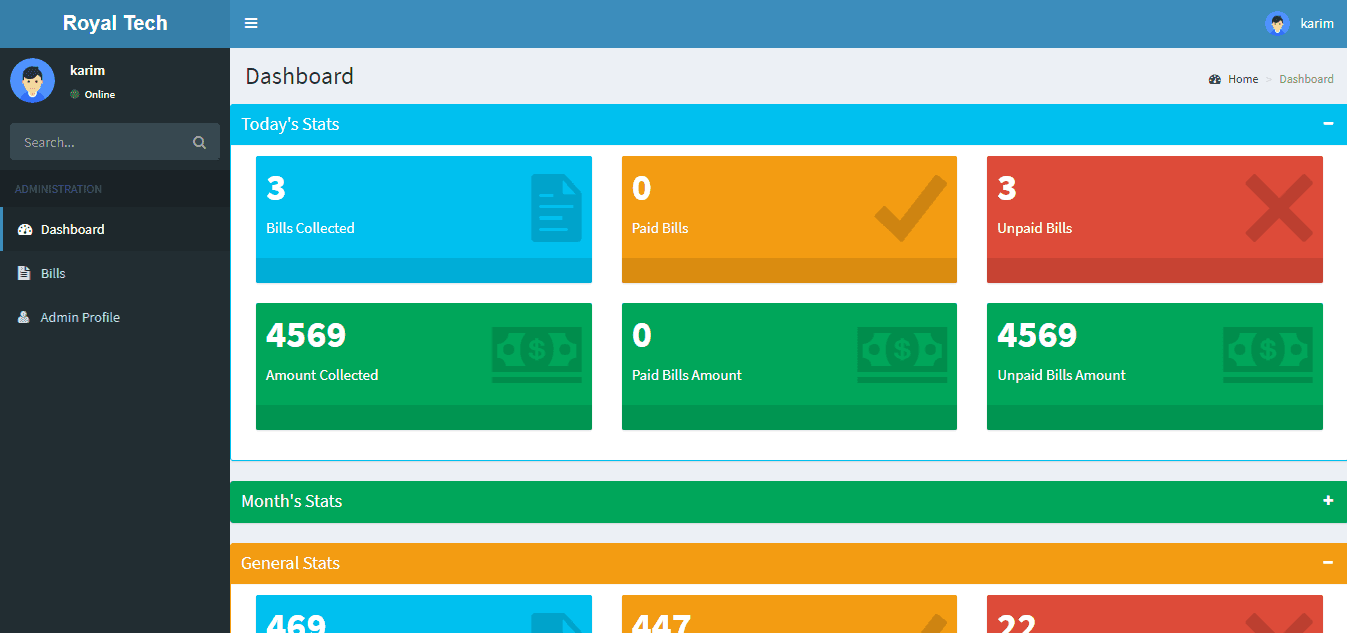The image size is (1347, 633).
Task: Click the Amount Collected card footer bar
Action: click(x=424, y=418)
